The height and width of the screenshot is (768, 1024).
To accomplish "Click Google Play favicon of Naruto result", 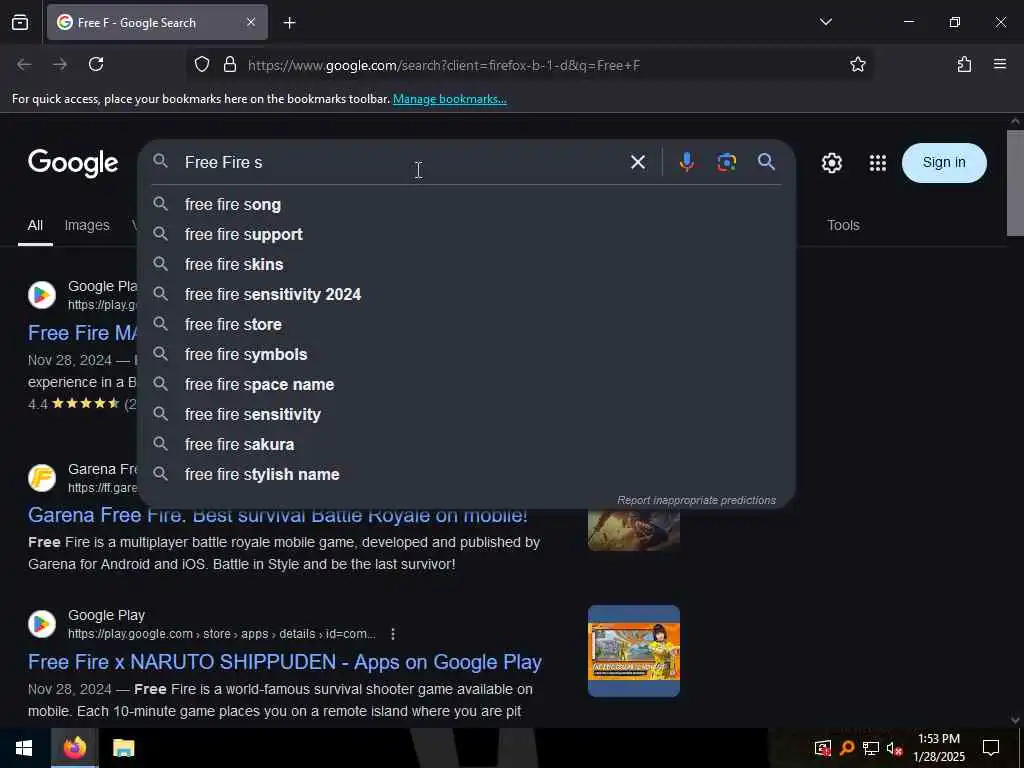I will pos(42,624).
